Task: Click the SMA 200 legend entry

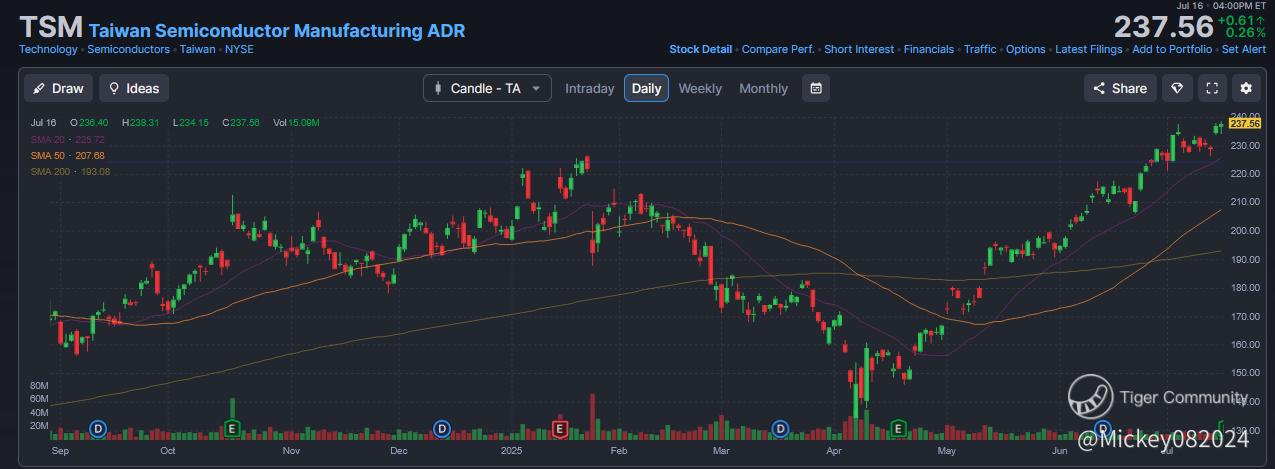Action: coord(70,171)
